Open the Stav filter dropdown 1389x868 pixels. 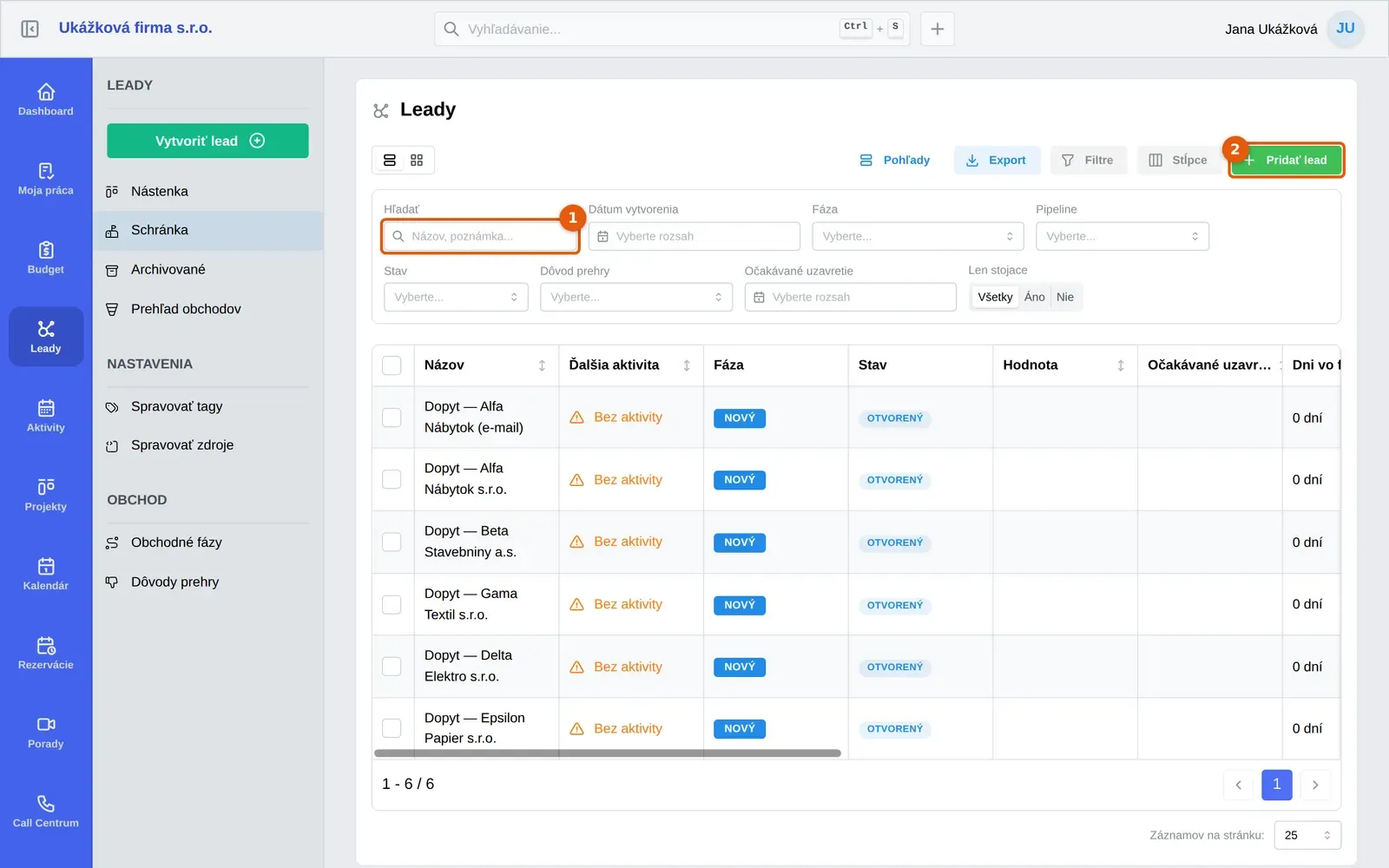point(456,297)
